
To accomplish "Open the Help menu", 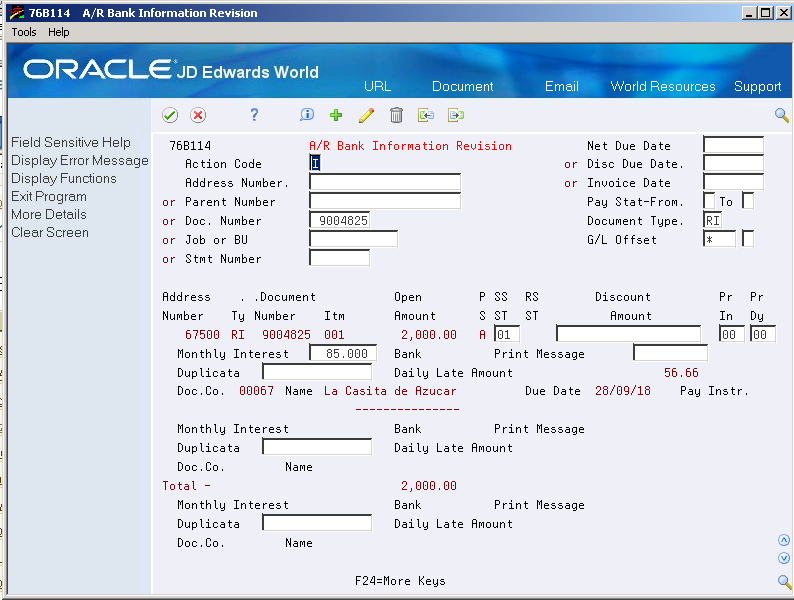I will (x=59, y=32).
